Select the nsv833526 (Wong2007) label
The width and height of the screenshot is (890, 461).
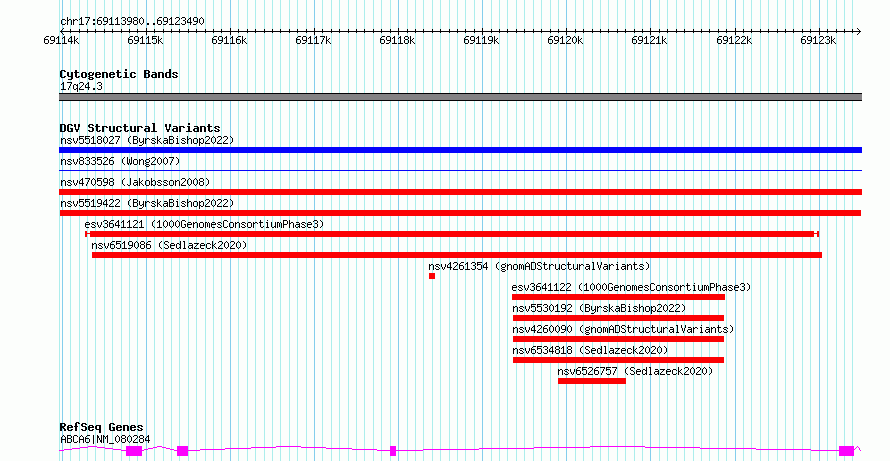click(x=120, y=161)
